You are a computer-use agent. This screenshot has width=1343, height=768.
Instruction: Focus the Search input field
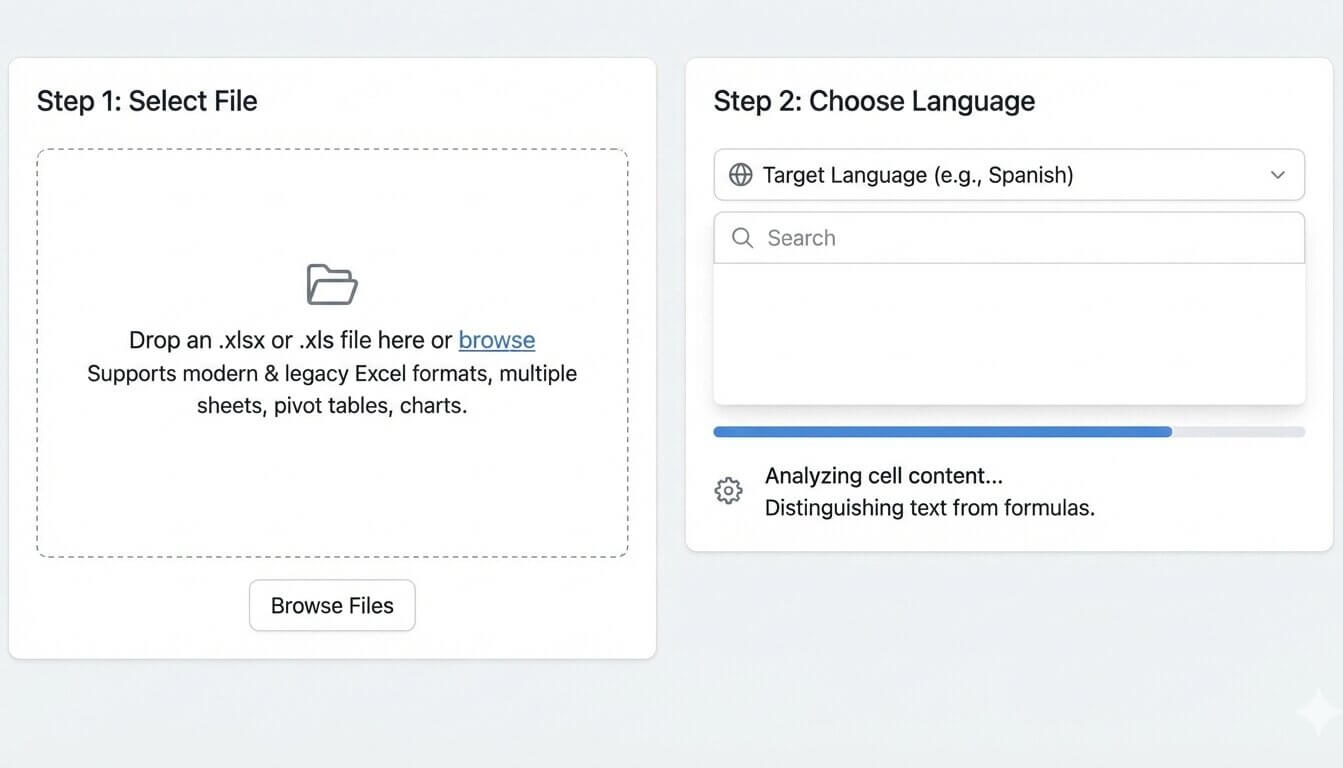(x=1020, y=238)
